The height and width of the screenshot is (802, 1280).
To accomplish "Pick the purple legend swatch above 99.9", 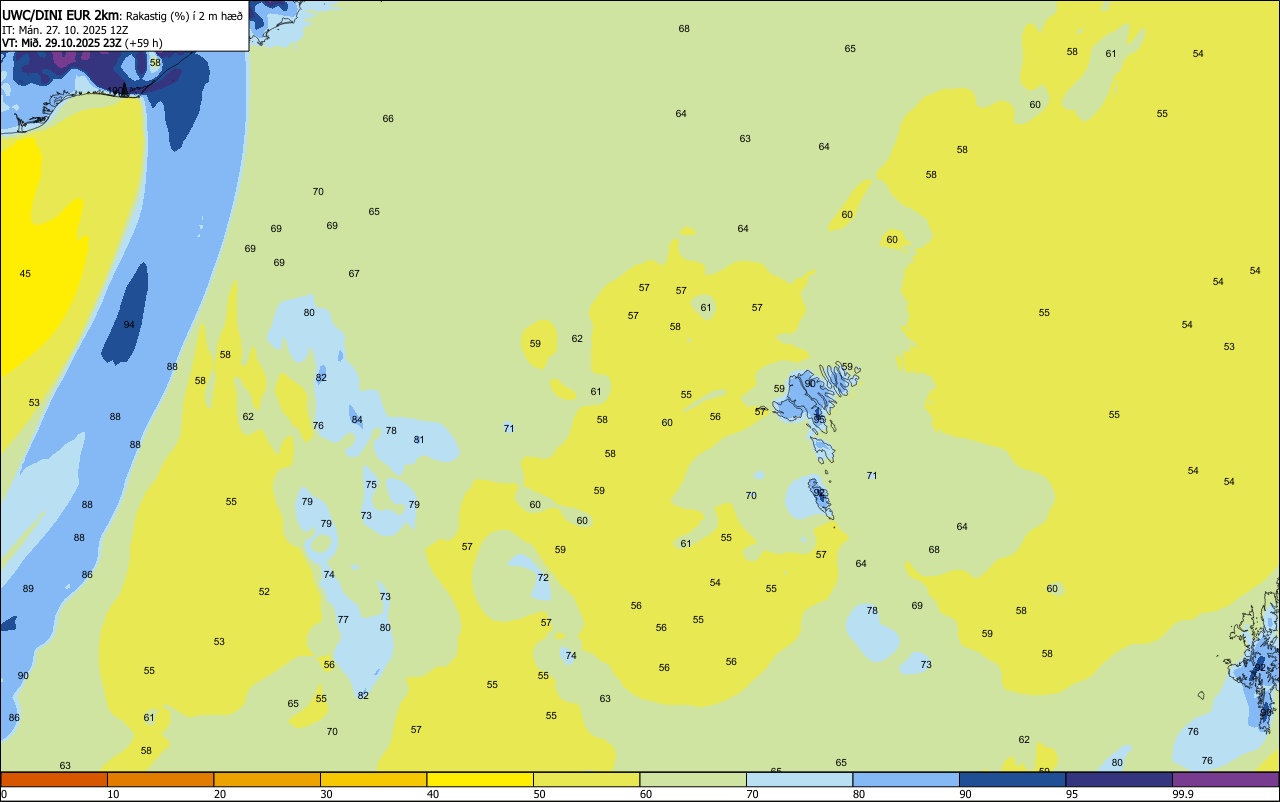I will tap(1225, 779).
